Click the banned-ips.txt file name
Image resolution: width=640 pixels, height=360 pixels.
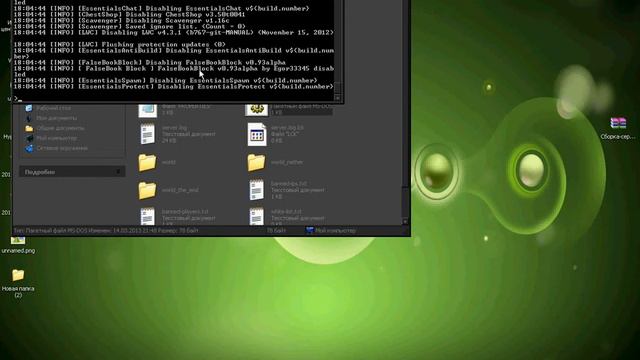[289, 184]
